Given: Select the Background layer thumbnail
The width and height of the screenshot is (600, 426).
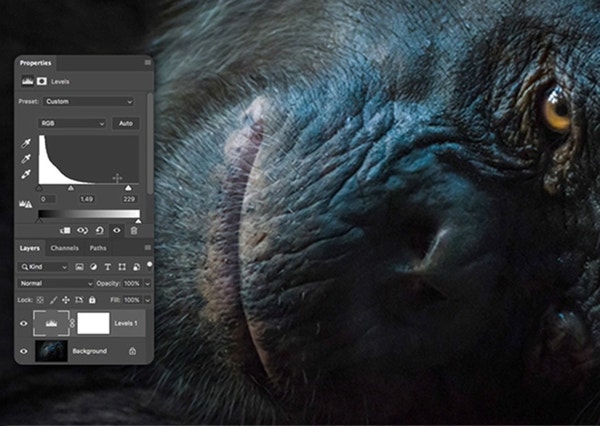Looking at the screenshot, I should (51, 351).
